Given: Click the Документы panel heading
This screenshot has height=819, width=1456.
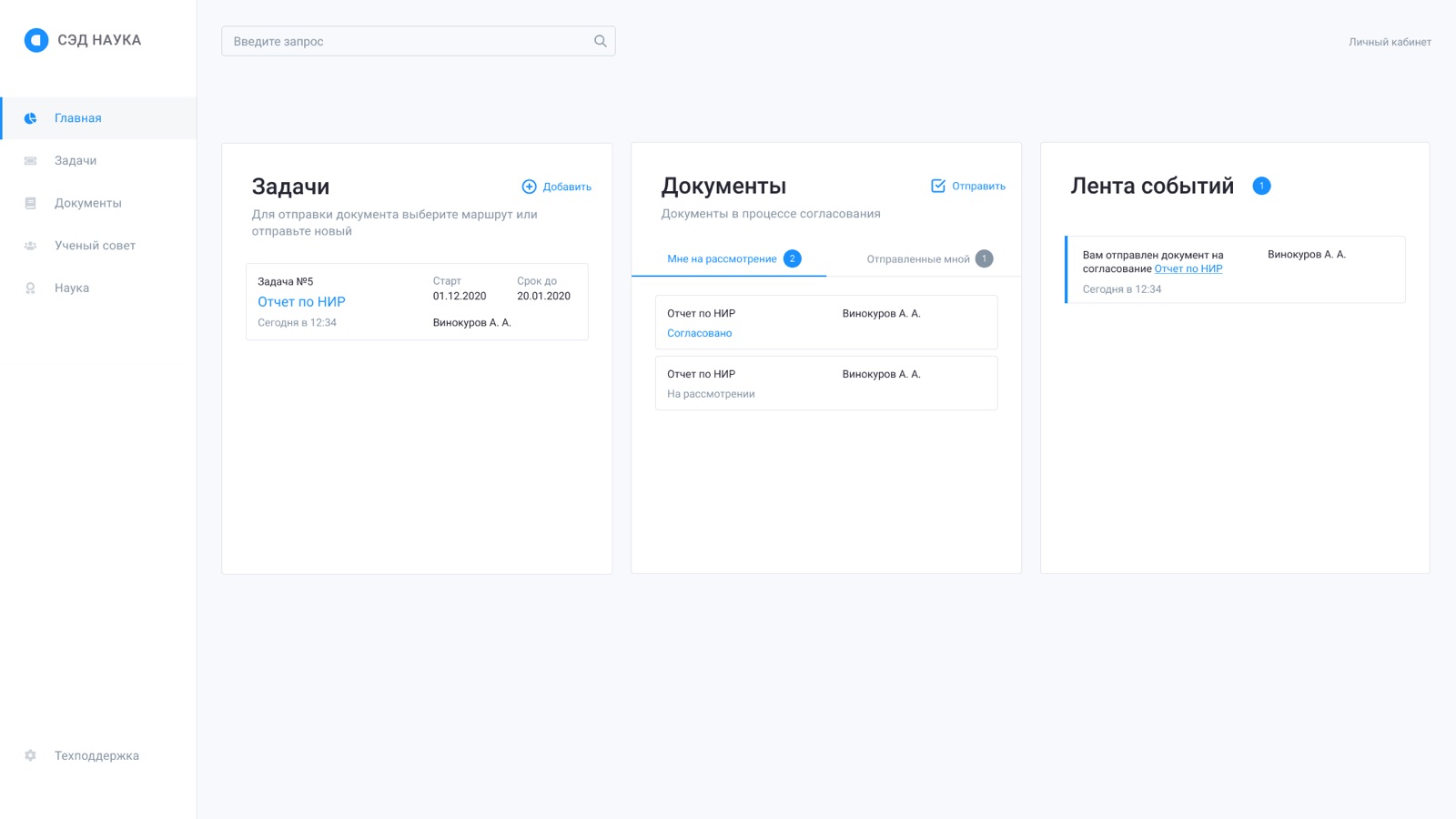Looking at the screenshot, I should pos(723,186).
